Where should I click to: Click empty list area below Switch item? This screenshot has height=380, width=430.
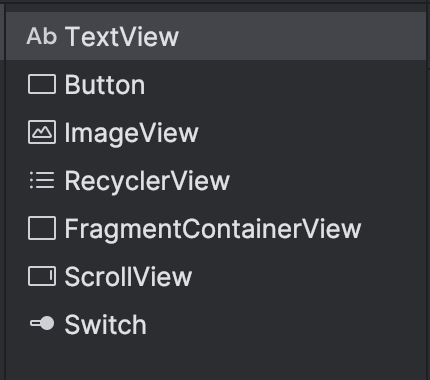point(215,364)
